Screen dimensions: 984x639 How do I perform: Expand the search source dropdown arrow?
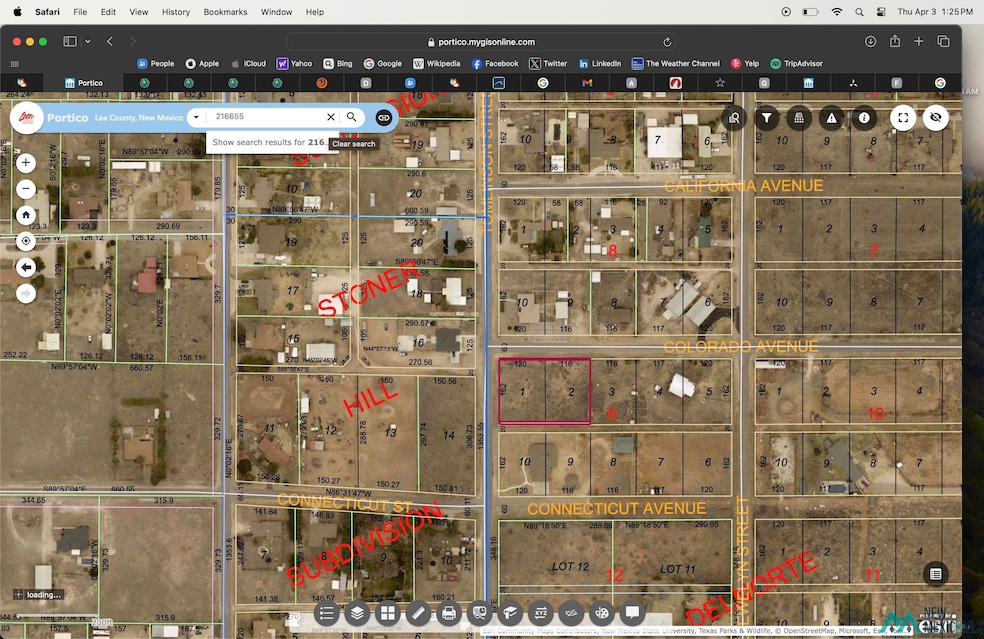[x=196, y=117]
